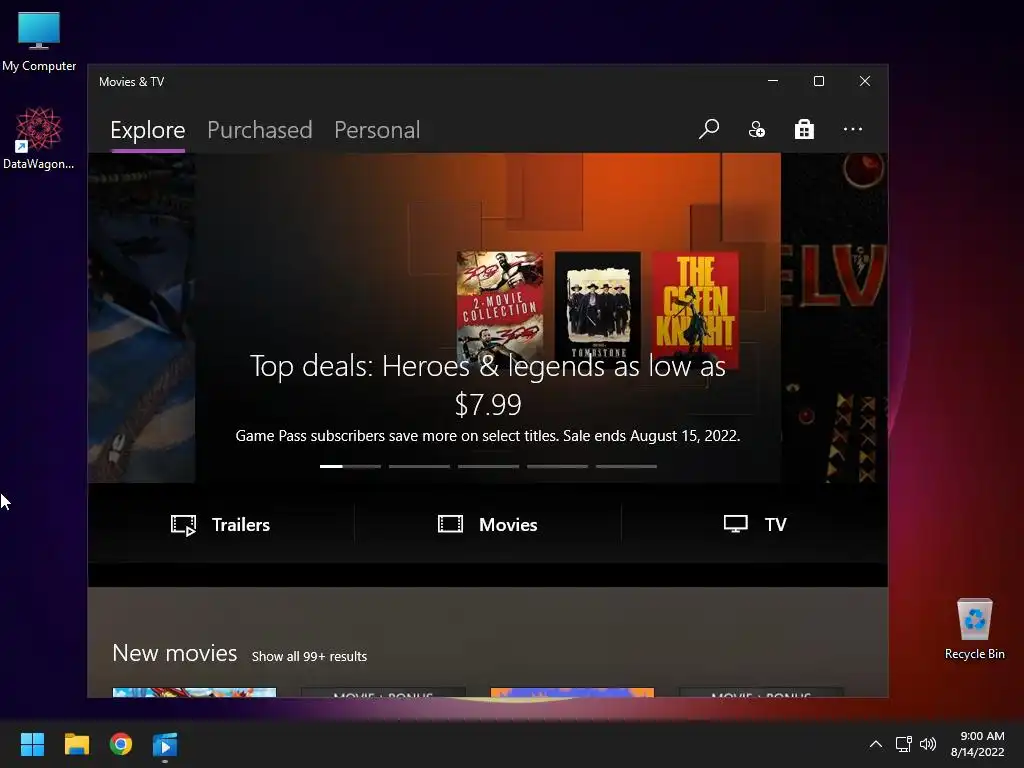Launch Google Chrome from taskbar
Image resolution: width=1024 pixels, height=768 pixels.
121,744
